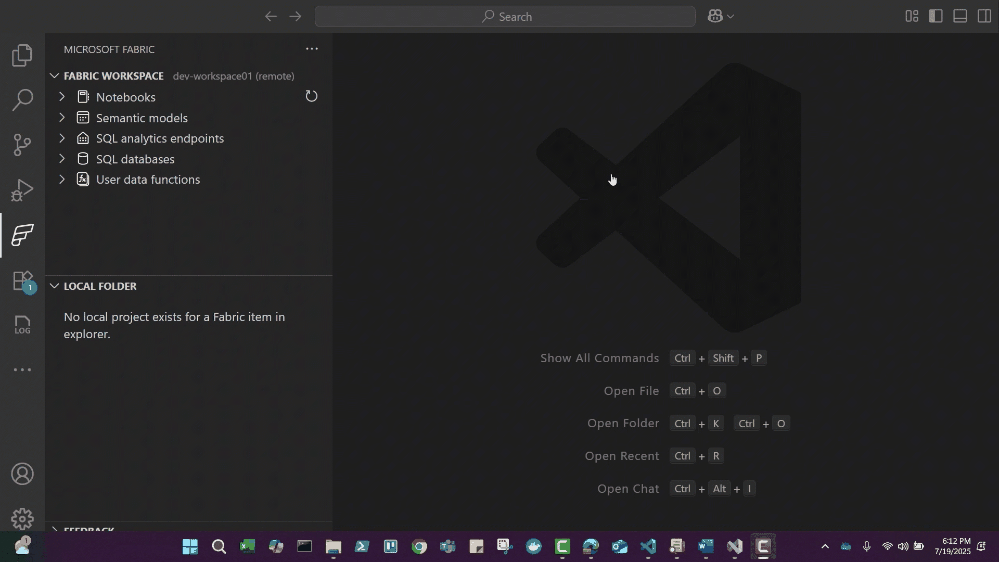Click the MICROSOFT FABRIC panel title
The height and width of the screenshot is (562, 999).
(x=109, y=49)
